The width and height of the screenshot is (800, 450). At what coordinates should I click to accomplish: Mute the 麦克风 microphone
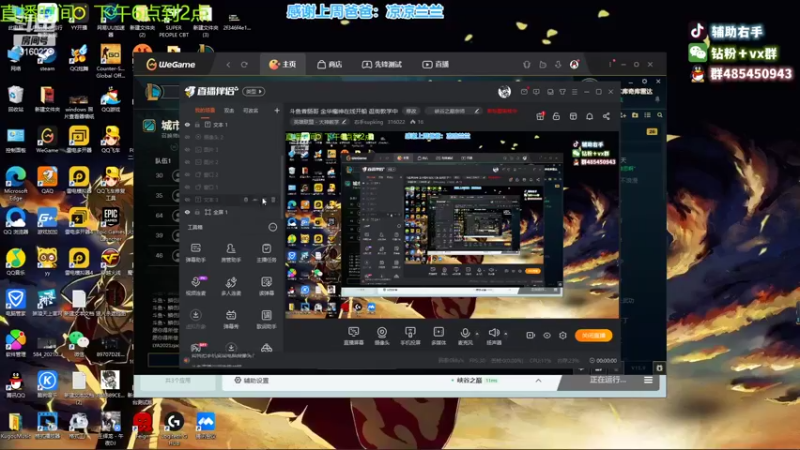[465, 336]
